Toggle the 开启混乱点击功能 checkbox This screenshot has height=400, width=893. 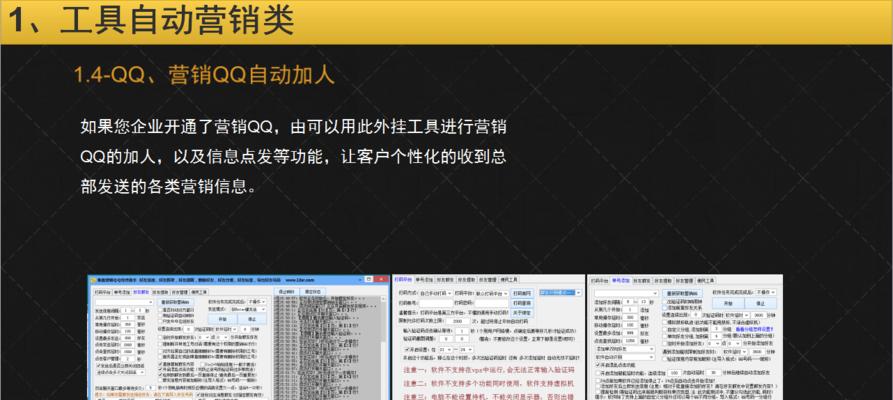(599, 365)
